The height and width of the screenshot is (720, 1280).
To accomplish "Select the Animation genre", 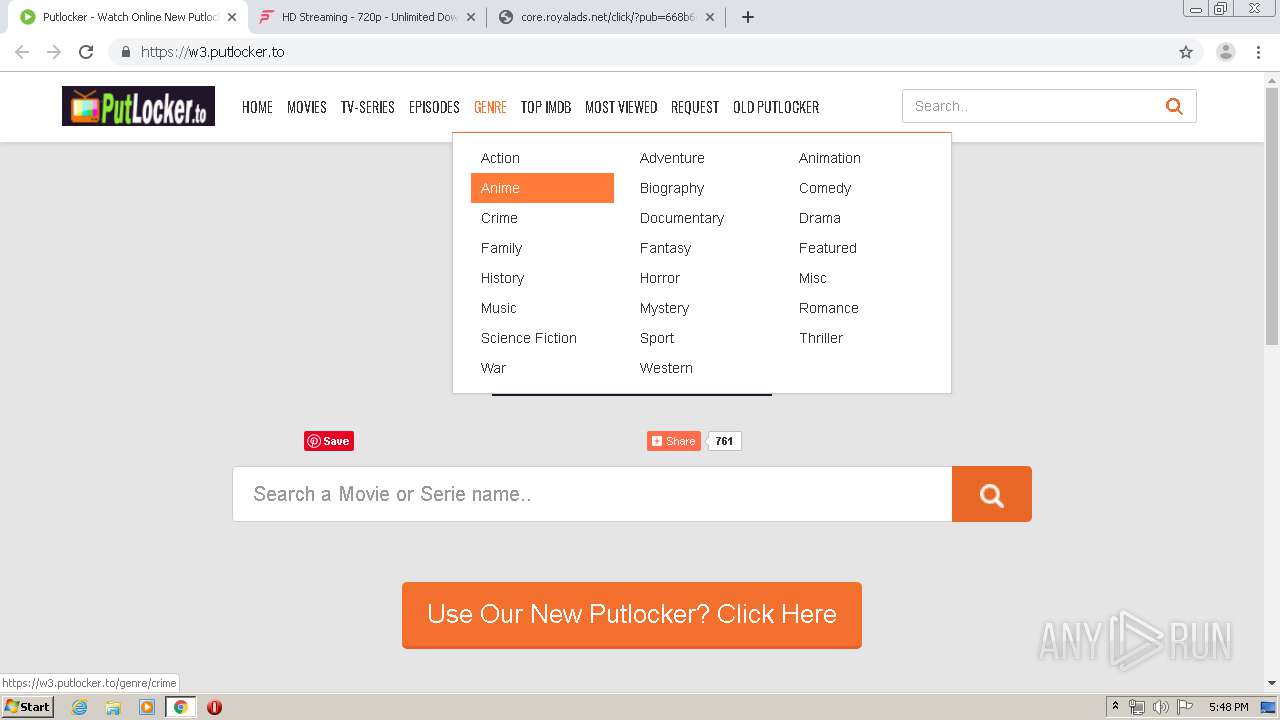I will tap(830, 158).
